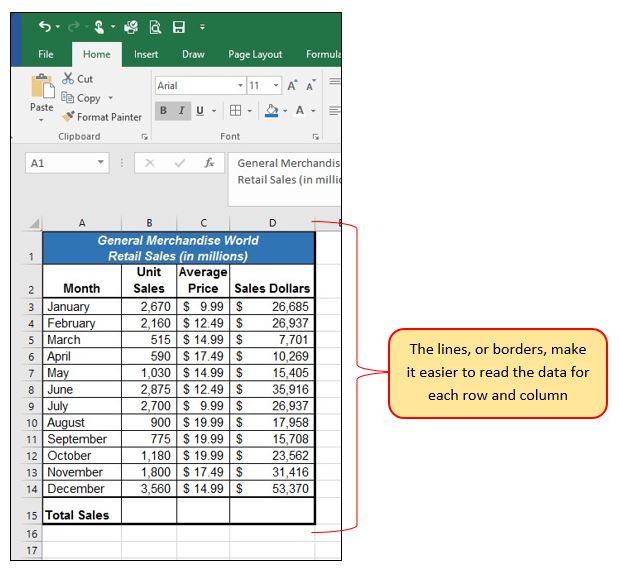Click the formula bar text area

[x=285, y=179]
